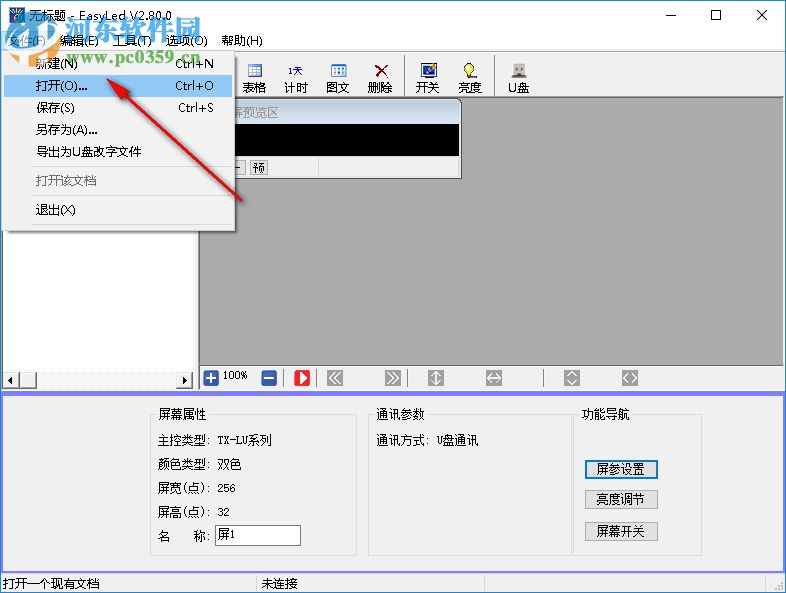
Task: Click the 双色 color type value
Action: pos(229,464)
